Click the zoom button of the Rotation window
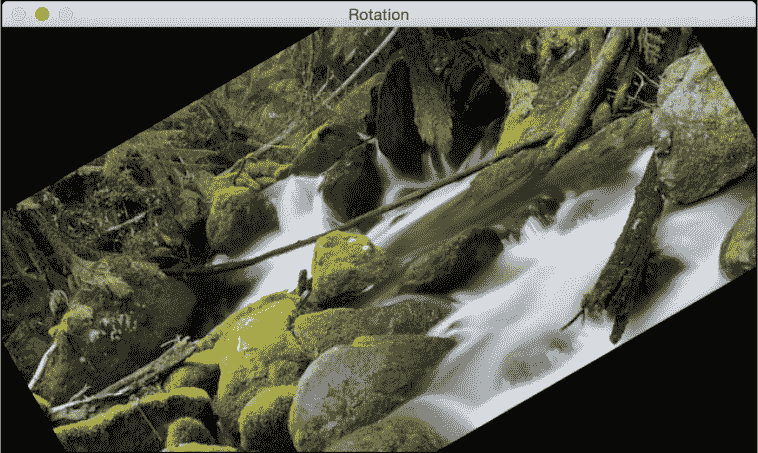The image size is (758, 453). tap(66, 14)
